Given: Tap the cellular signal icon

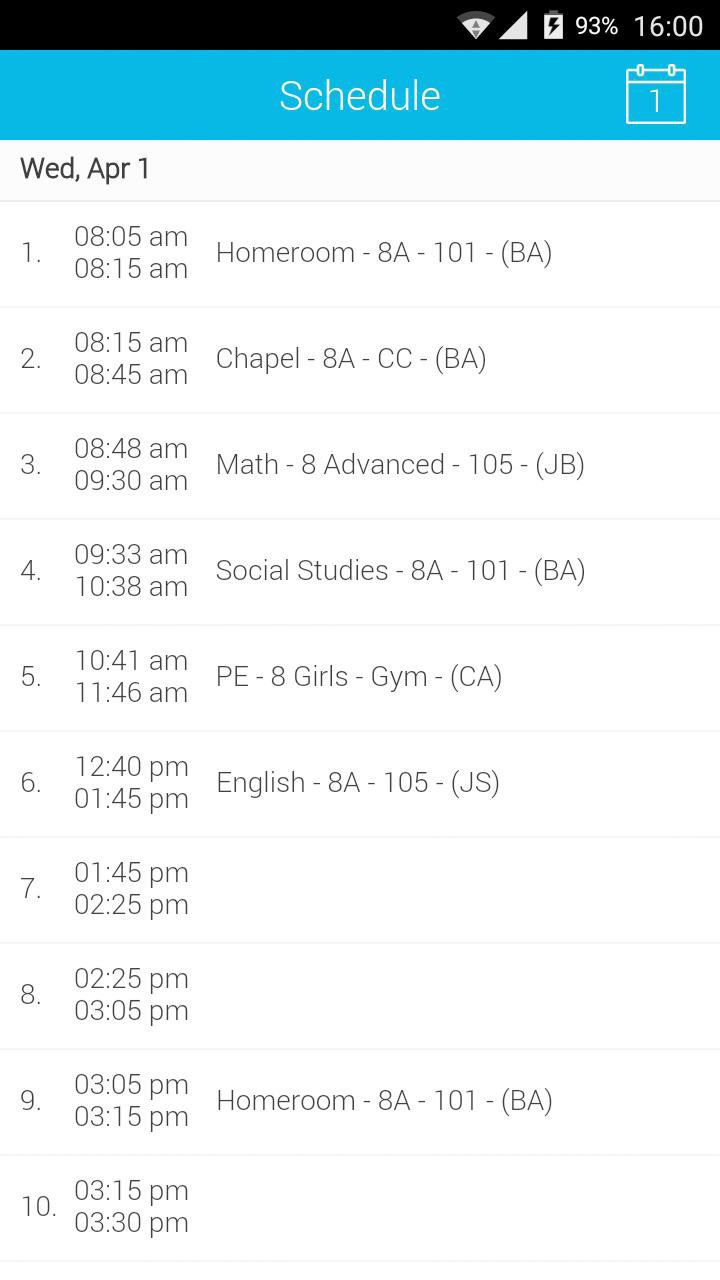Looking at the screenshot, I should (x=513, y=25).
